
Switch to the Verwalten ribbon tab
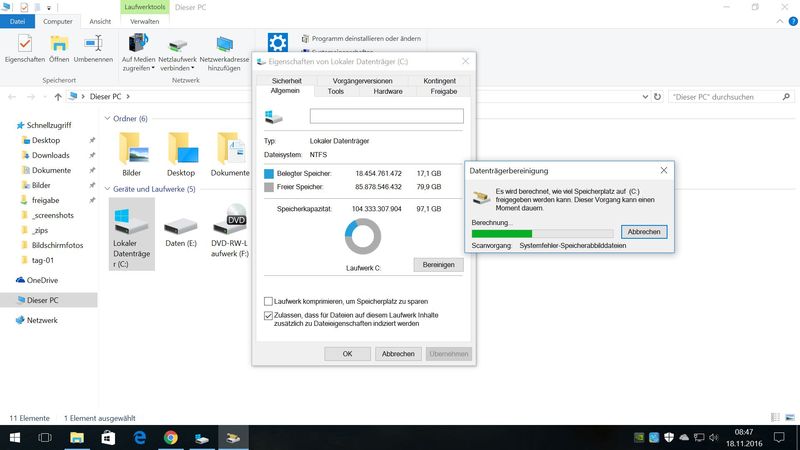(x=144, y=21)
